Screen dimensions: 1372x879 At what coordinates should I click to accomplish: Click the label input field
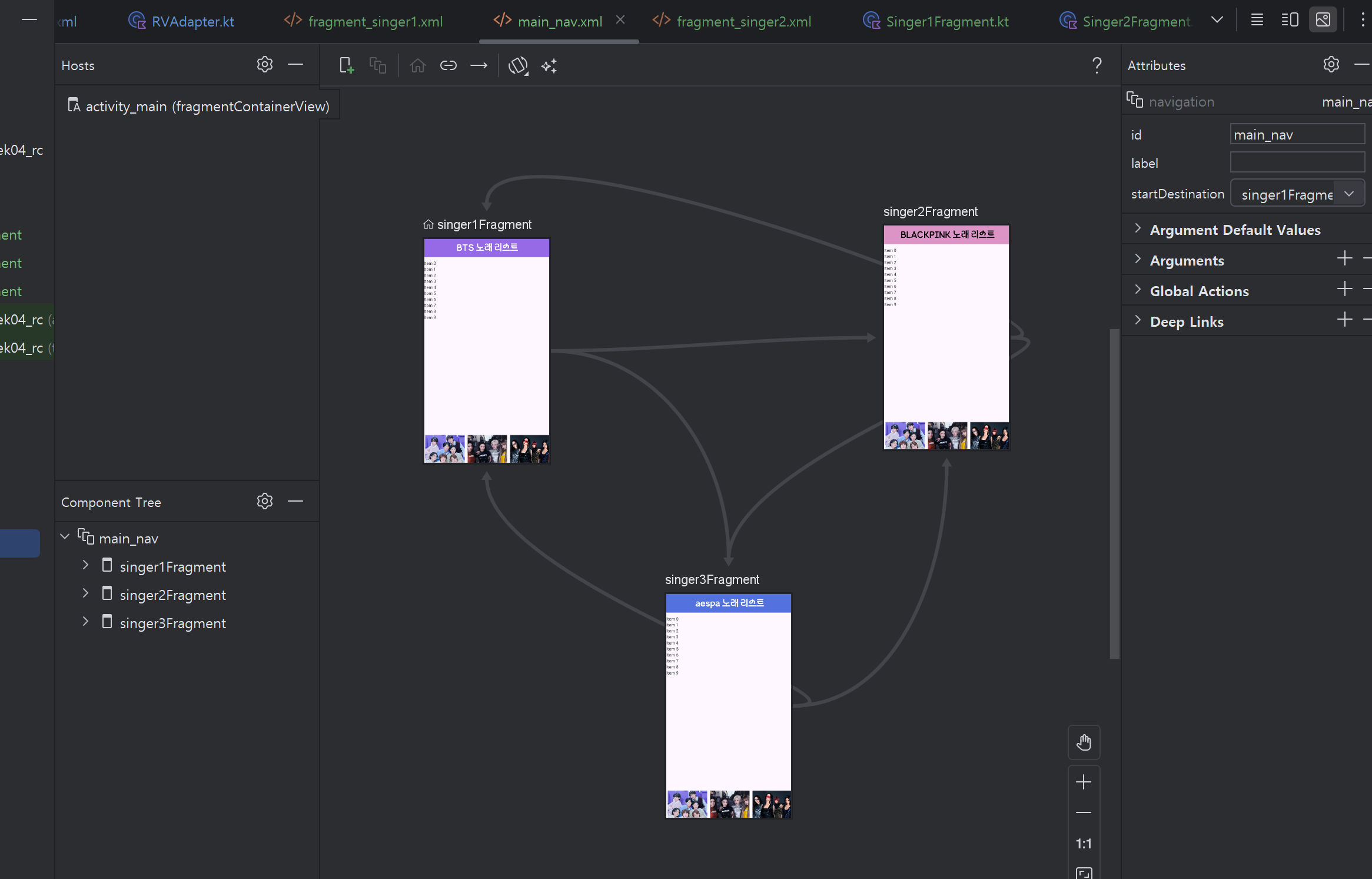1297,162
